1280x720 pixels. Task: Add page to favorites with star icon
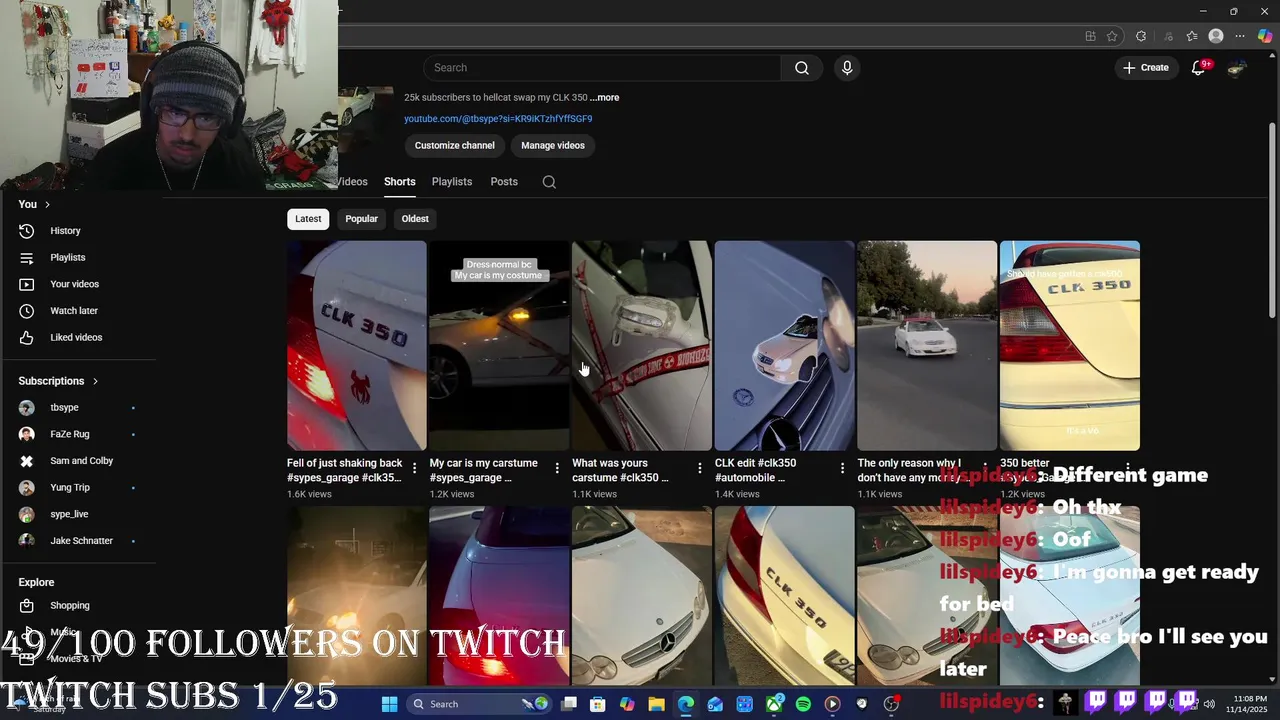click(1112, 36)
